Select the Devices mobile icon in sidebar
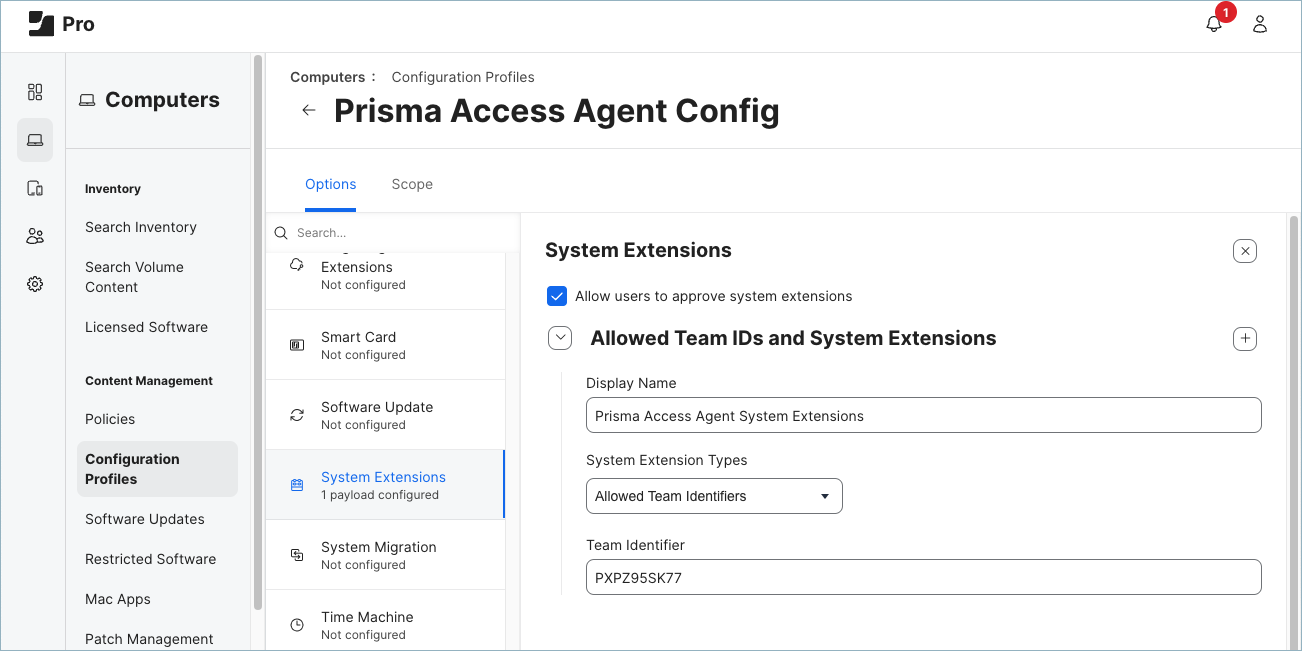 [x=35, y=188]
